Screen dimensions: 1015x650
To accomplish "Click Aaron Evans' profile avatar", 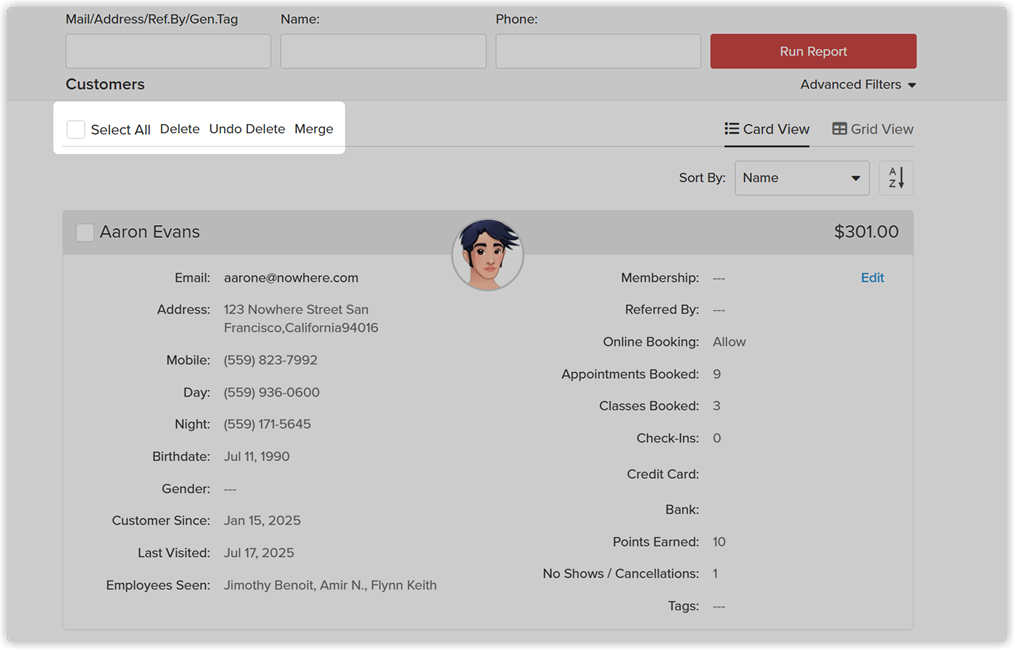I will point(487,254).
